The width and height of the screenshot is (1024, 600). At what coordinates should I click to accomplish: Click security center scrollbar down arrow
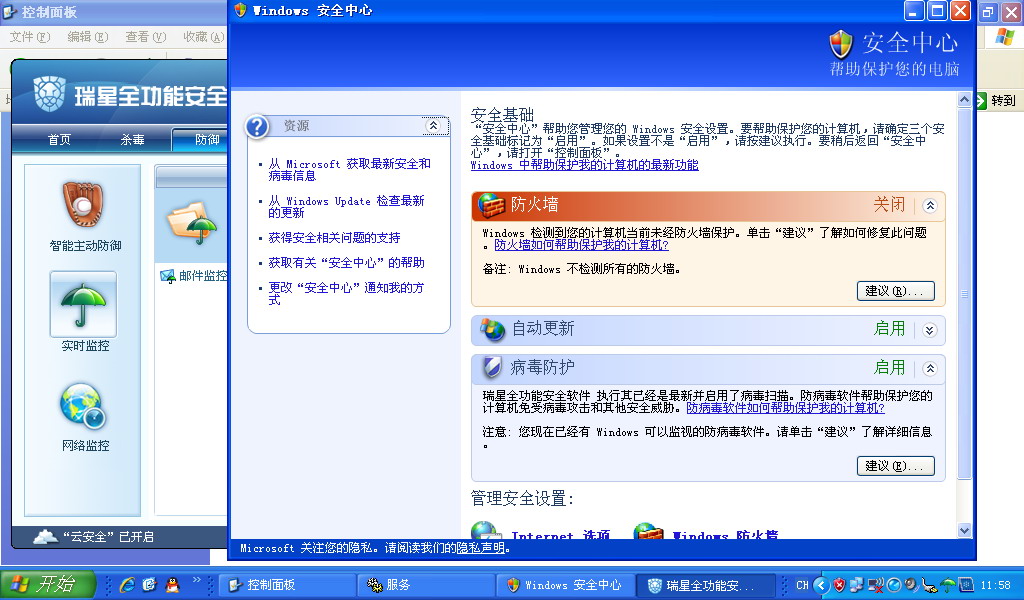pyautogui.click(x=965, y=530)
